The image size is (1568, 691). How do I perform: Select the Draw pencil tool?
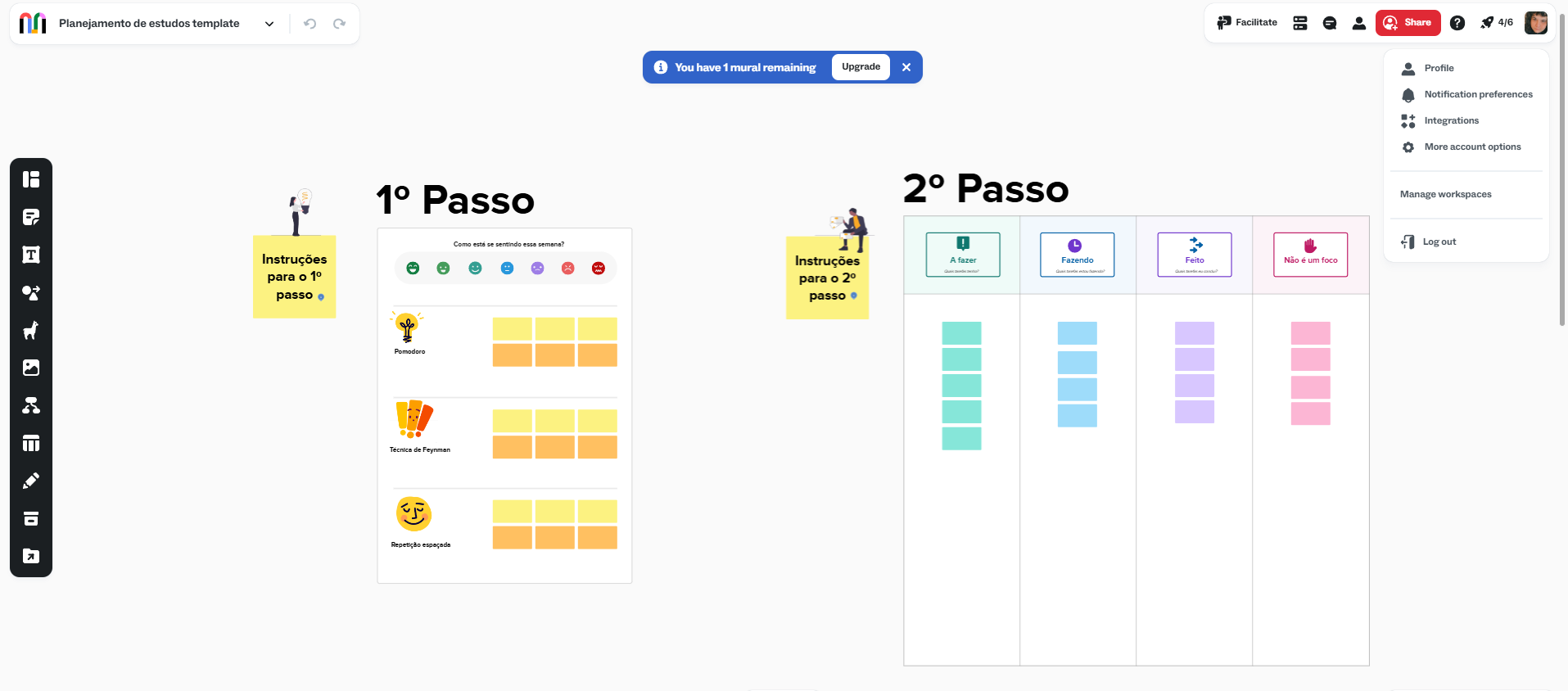point(31,481)
